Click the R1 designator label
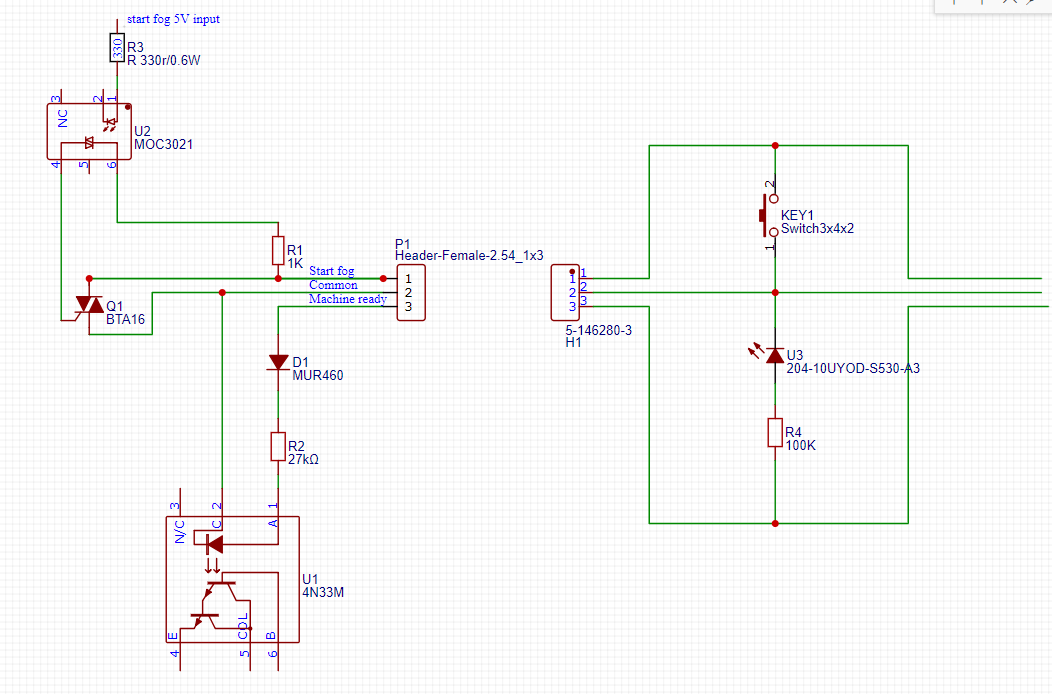Viewport: 1052px width, 694px height. (x=295, y=250)
